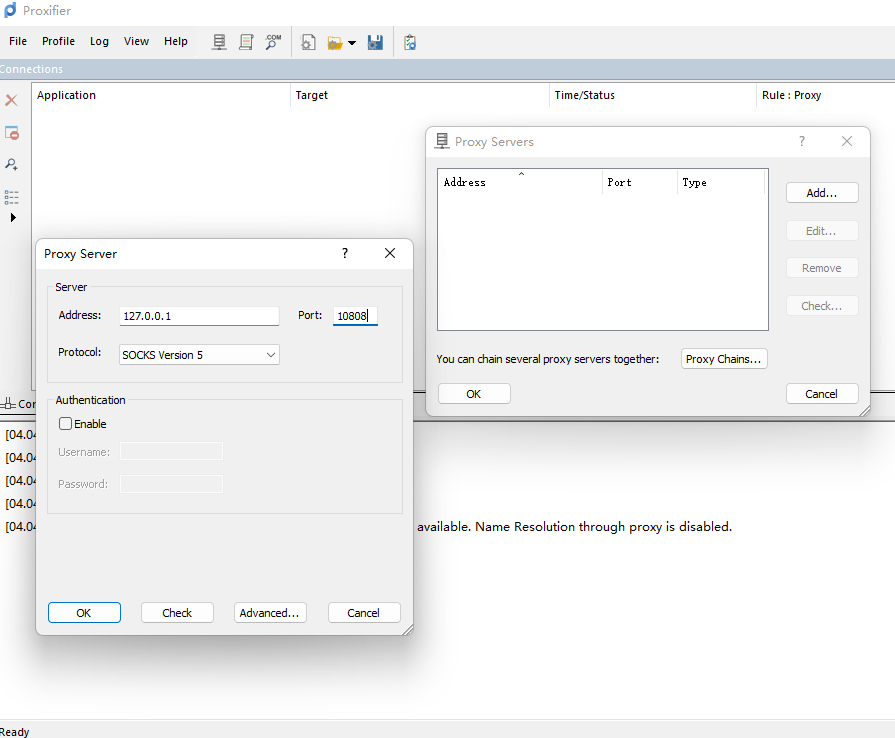Open Proxy Servers toolbar icon
Viewport: 895px width, 738px height.
point(219,42)
